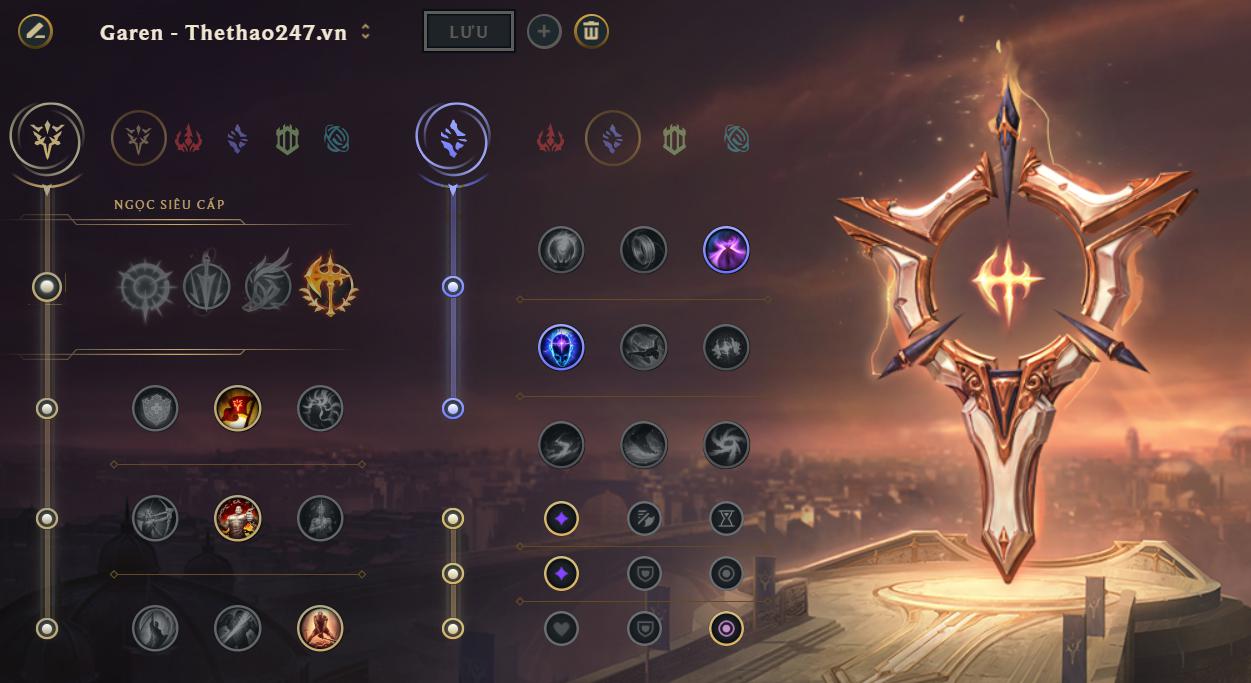Click the LƯU save button
This screenshot has height=683, width=1251.
pos(469,31)
